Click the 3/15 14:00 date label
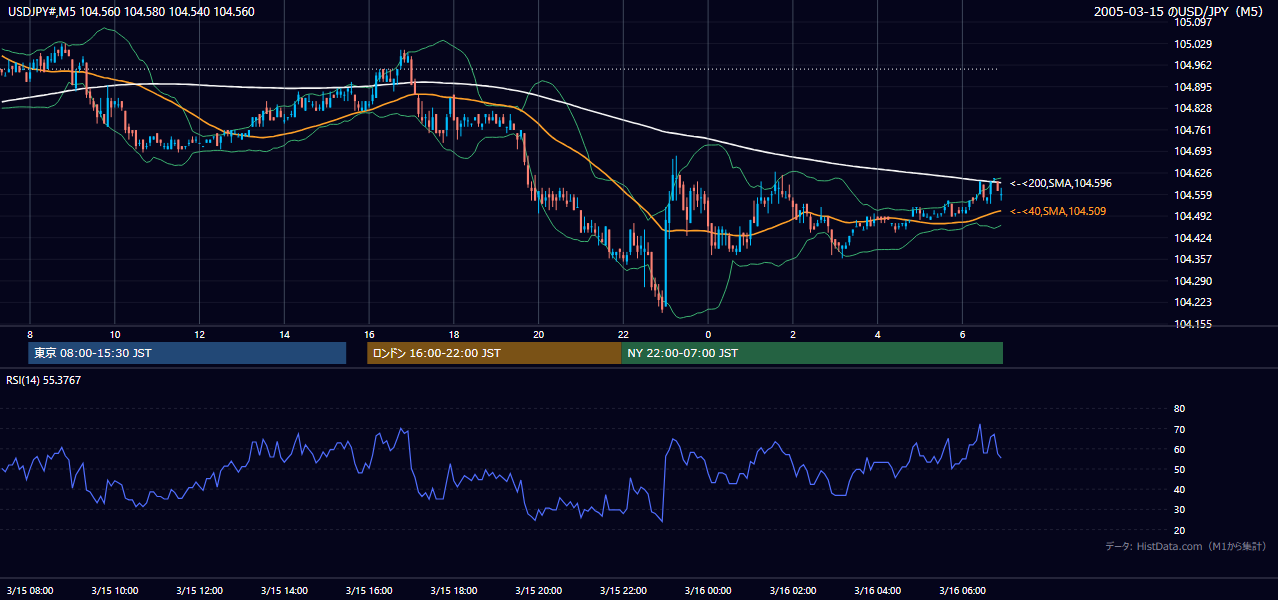The height and width of the screenshot is (600, 1278). click(x=284, y=590)
